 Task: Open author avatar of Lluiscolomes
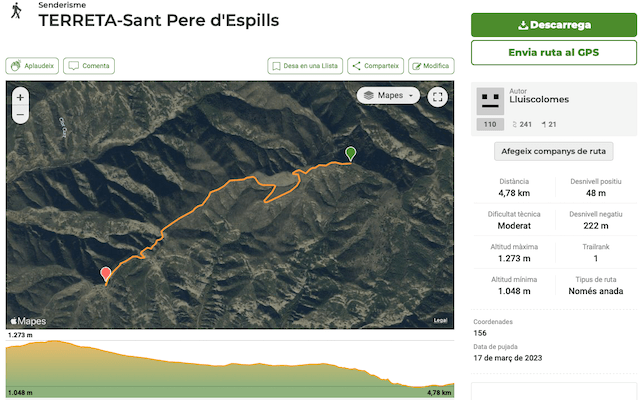click(x=489, y=99)
